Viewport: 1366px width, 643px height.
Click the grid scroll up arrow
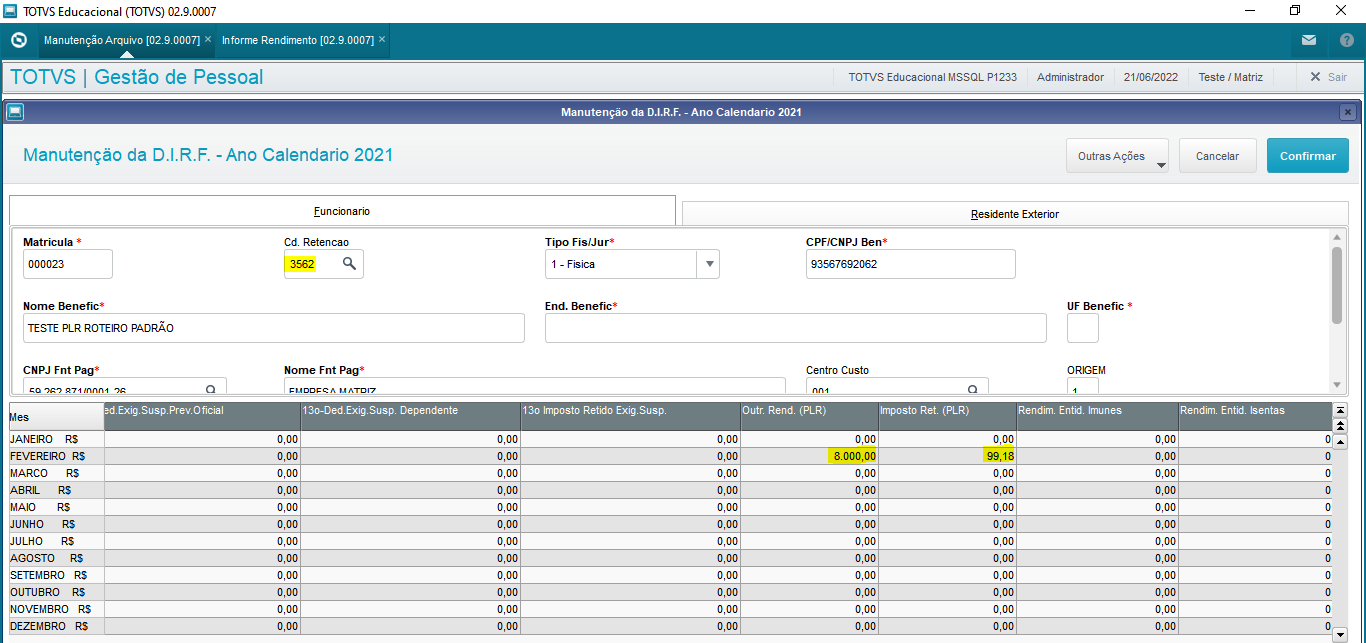point(1341,441)
